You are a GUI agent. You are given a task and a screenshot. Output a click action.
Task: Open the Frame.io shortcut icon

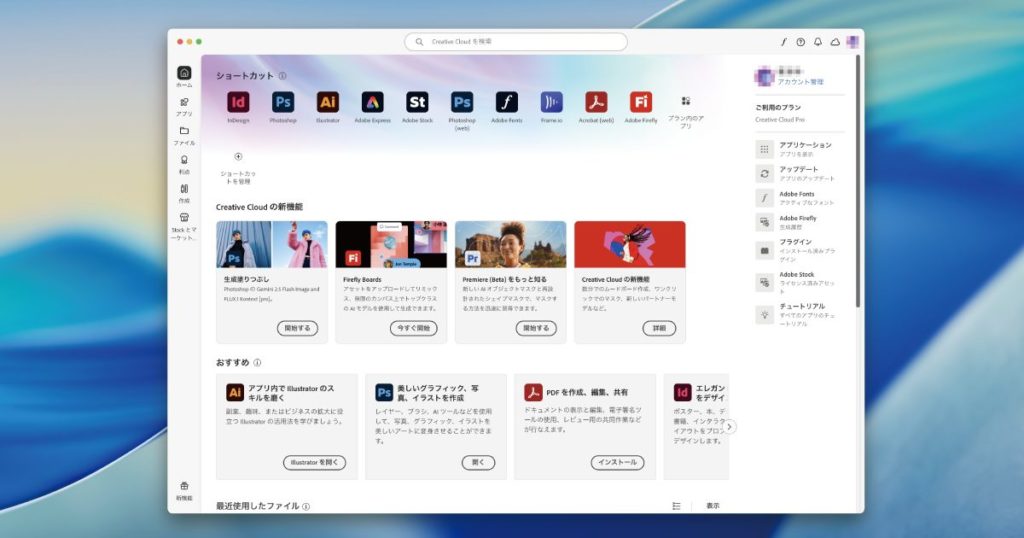551,103
